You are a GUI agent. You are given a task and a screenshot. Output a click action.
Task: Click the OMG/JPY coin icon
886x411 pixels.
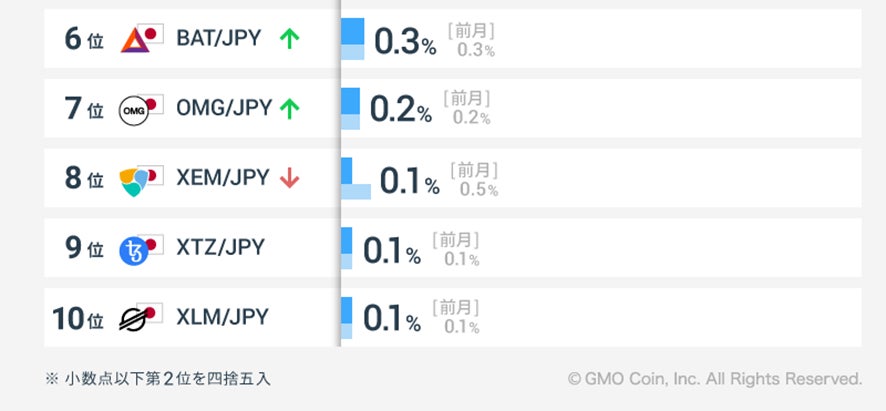click(140, 110)
